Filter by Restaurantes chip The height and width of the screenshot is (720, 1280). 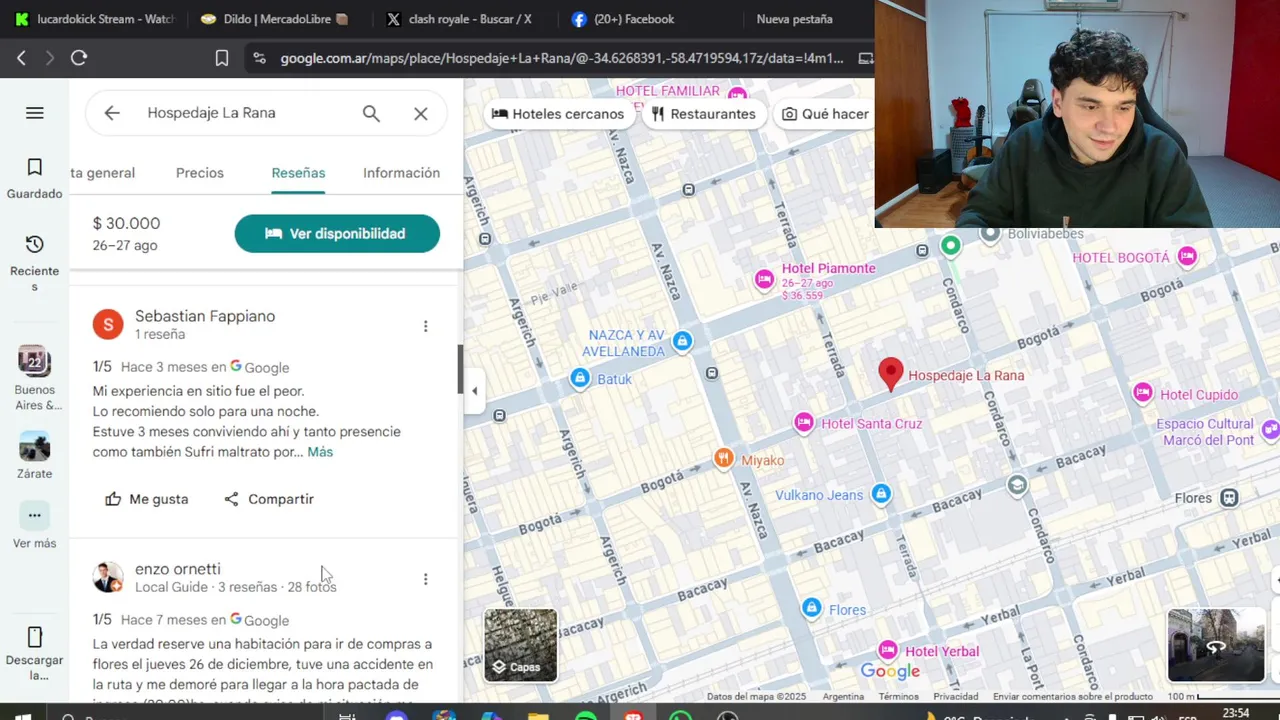coord(703,114)
